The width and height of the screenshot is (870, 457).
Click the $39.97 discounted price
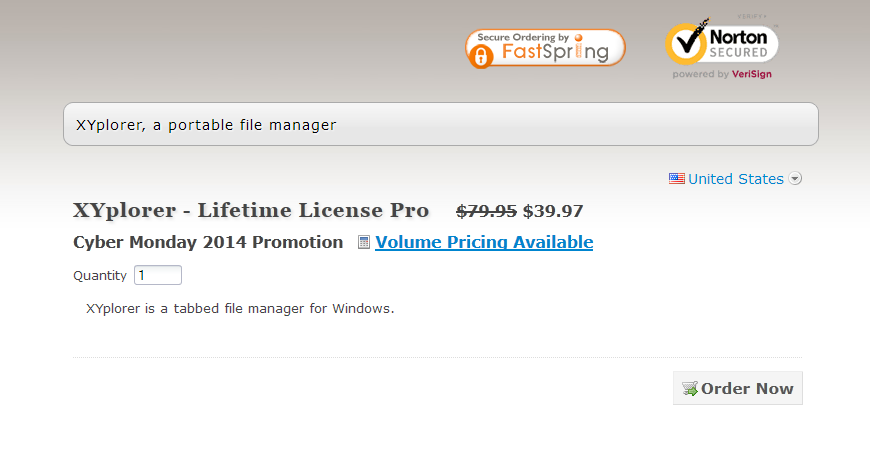(553, 210)
